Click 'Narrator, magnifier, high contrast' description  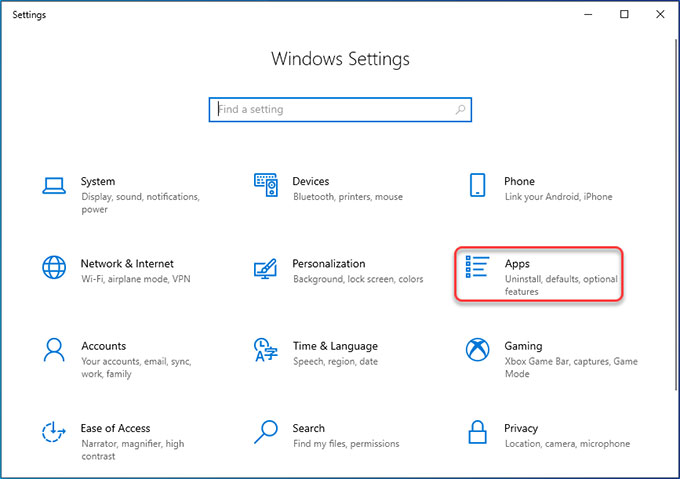(133, 450)
